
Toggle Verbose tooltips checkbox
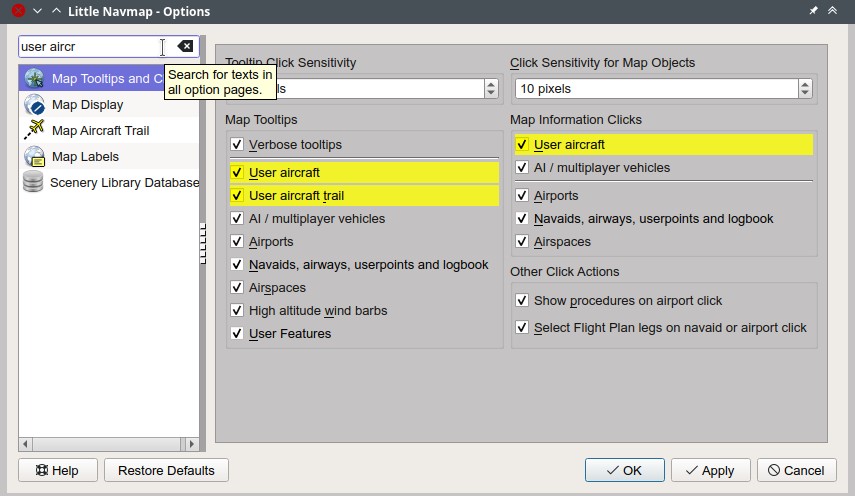(237, 144)
